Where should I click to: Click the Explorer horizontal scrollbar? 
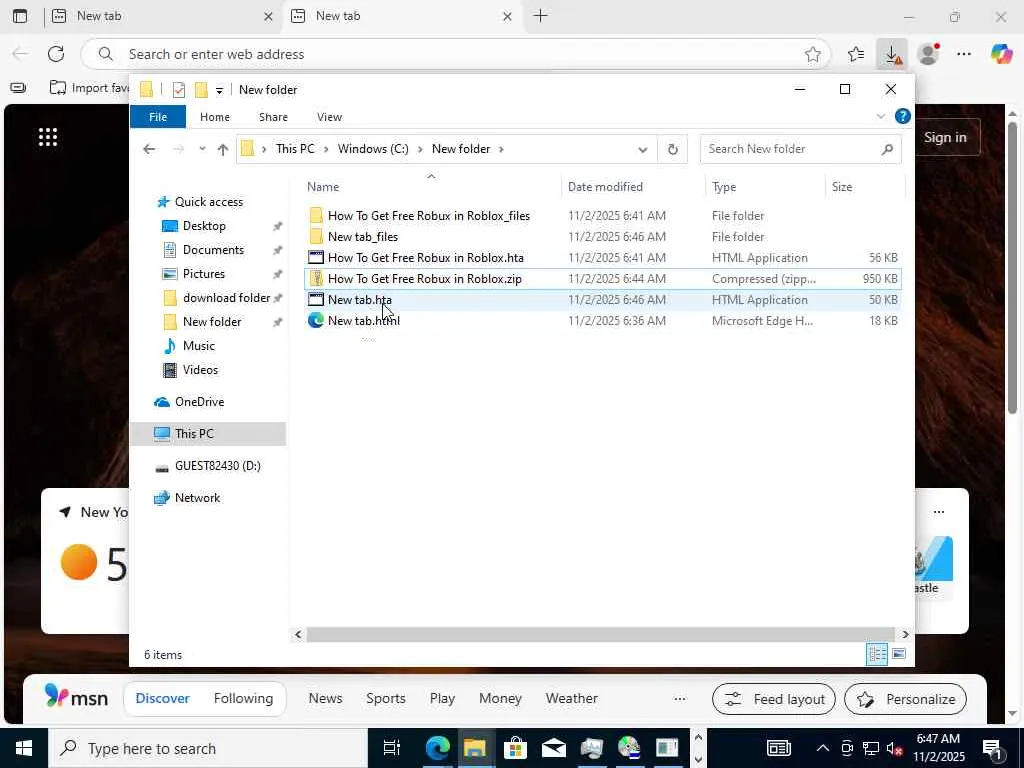pyautogui.click(x=600, y=635)
